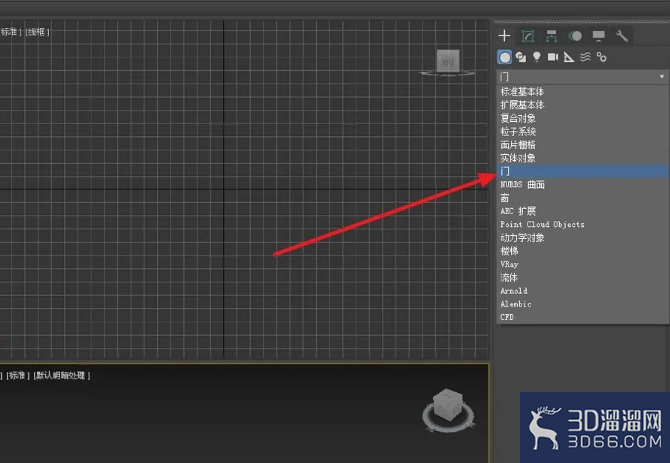
Task: Select the Cameras category icon
Action: click(553, 57)
